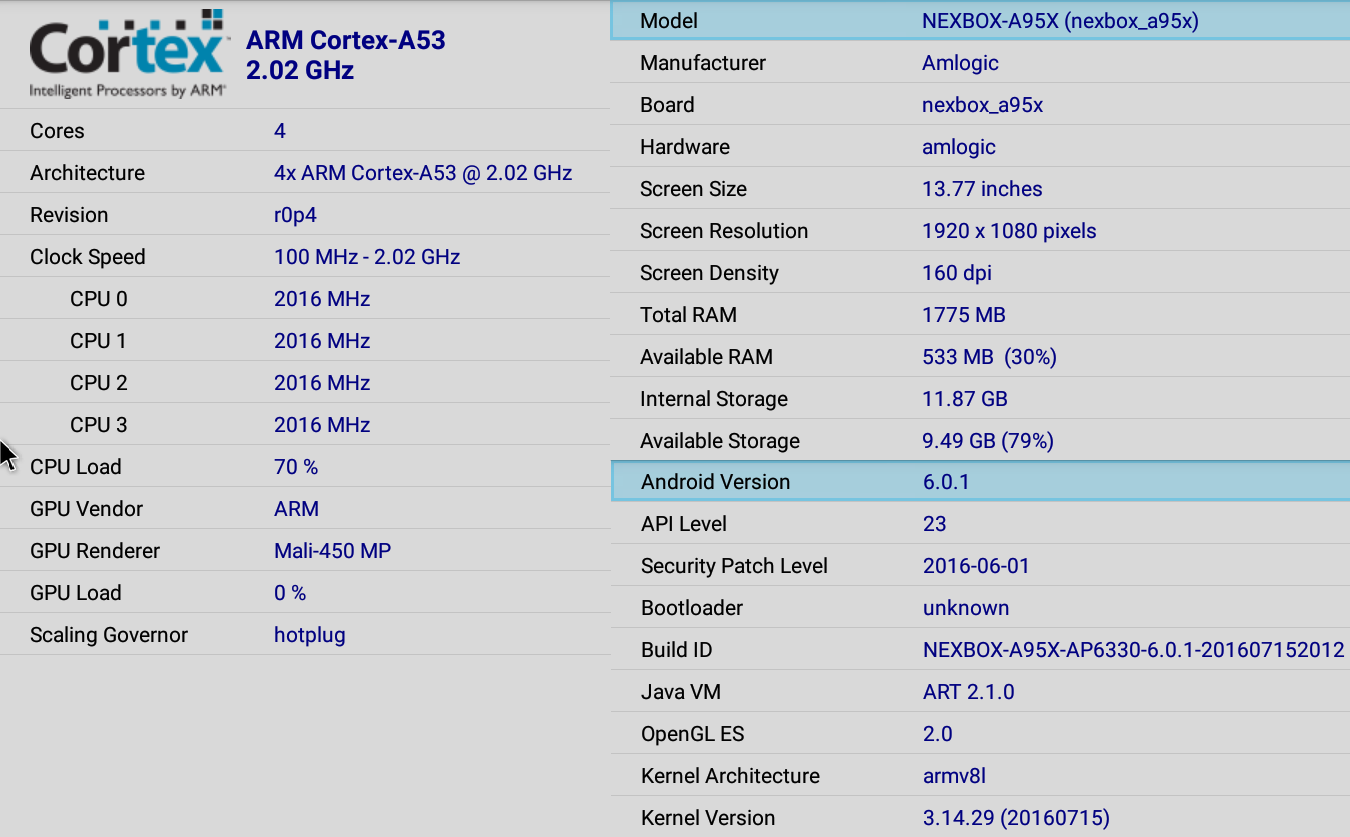The image size is (1350, 837).
Task: Click the CPU 3 row frequency
Action: pos(322,425)
